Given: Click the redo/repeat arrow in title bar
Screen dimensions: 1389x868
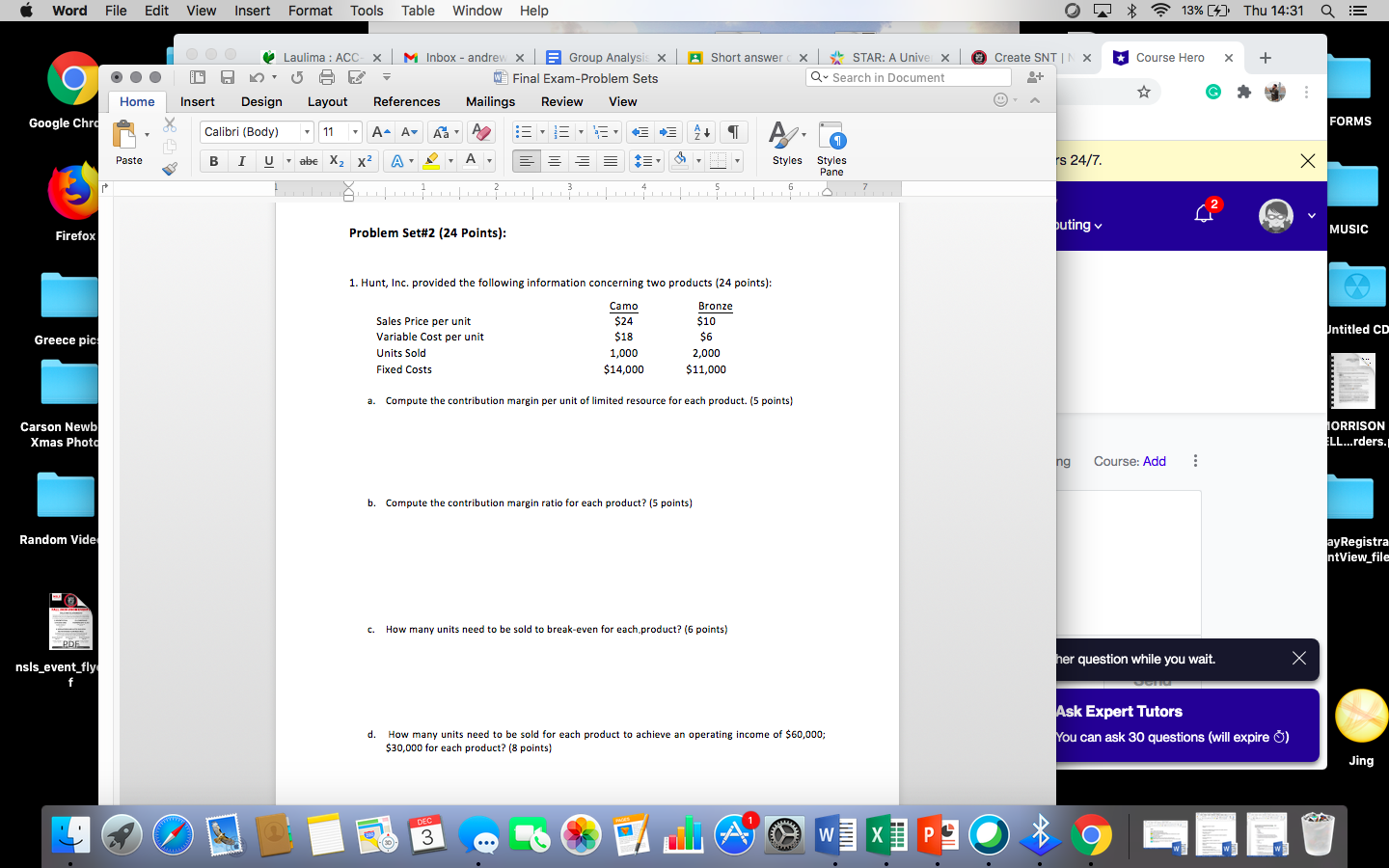Looking at the screenshot, I should click(x=297, y=77).
